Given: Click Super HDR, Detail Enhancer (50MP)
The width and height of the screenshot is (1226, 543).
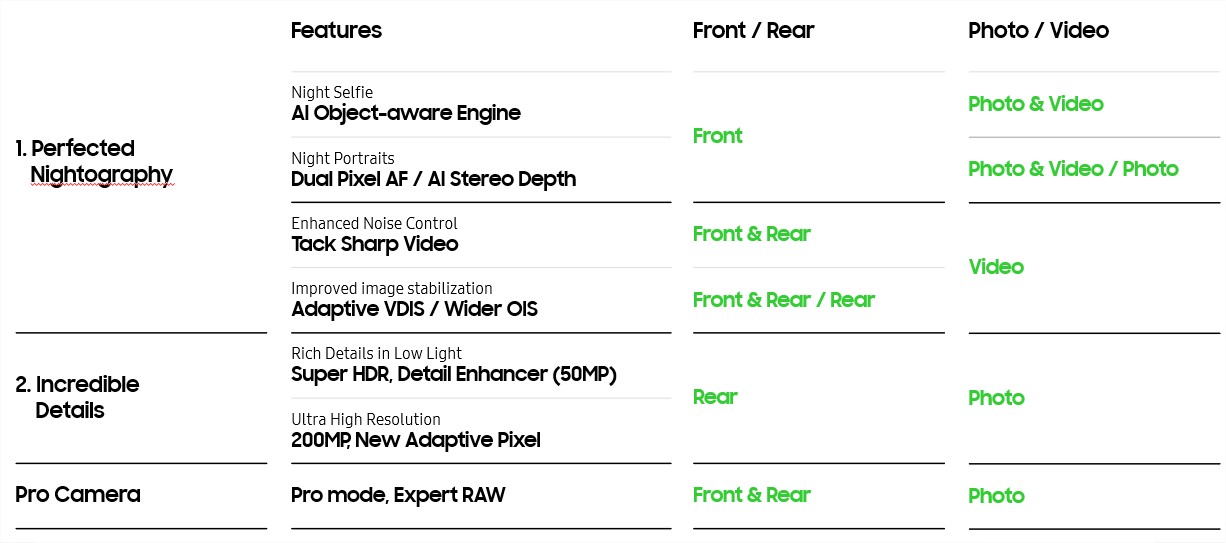Looking at the screenshot, I should (x=454, y=375).
